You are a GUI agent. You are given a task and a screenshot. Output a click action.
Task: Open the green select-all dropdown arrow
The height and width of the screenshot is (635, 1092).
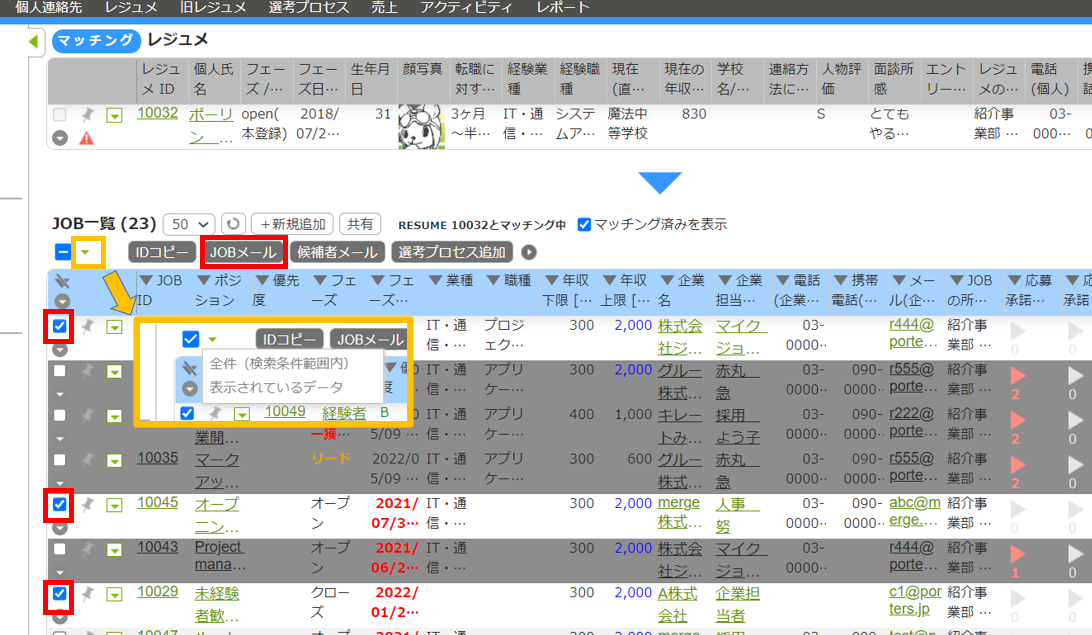click(x=88, y=253)
